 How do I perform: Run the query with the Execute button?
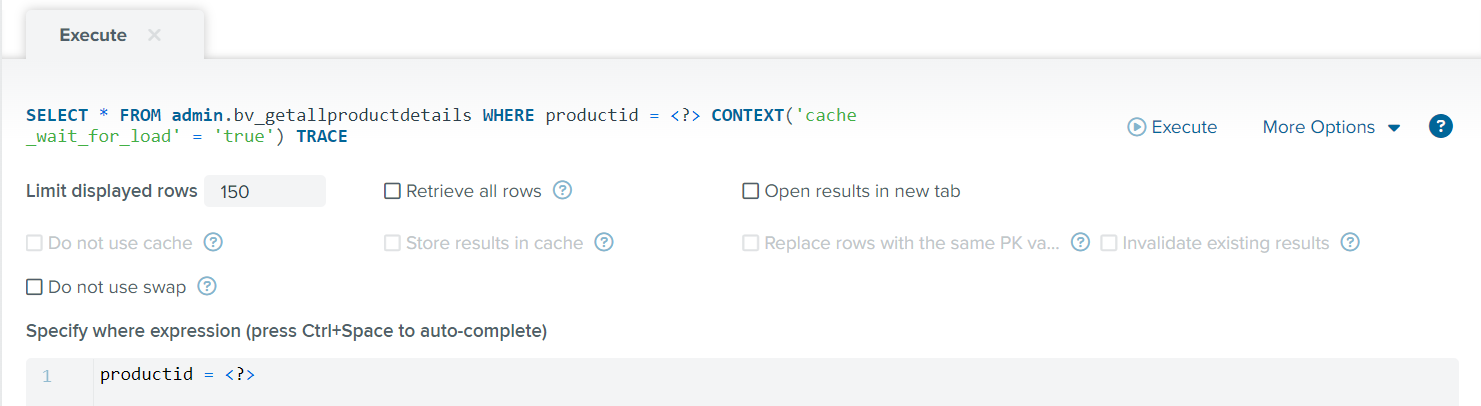[1172, 127]
